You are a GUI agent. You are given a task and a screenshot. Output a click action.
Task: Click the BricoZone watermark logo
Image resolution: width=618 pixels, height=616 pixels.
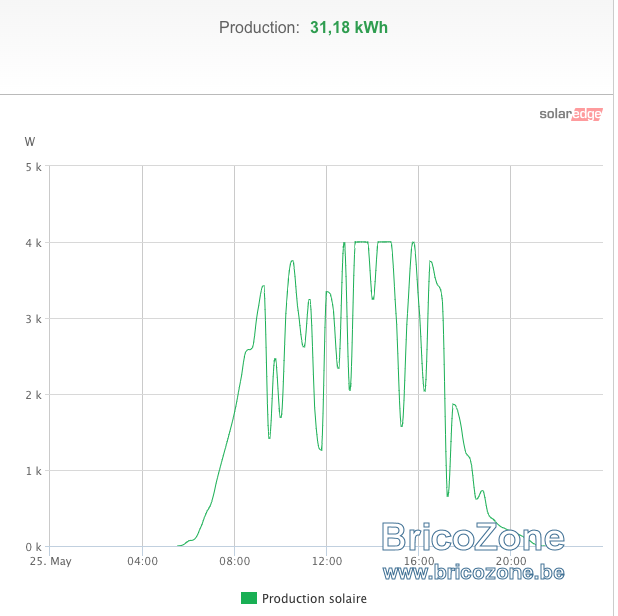click(473, 537)
